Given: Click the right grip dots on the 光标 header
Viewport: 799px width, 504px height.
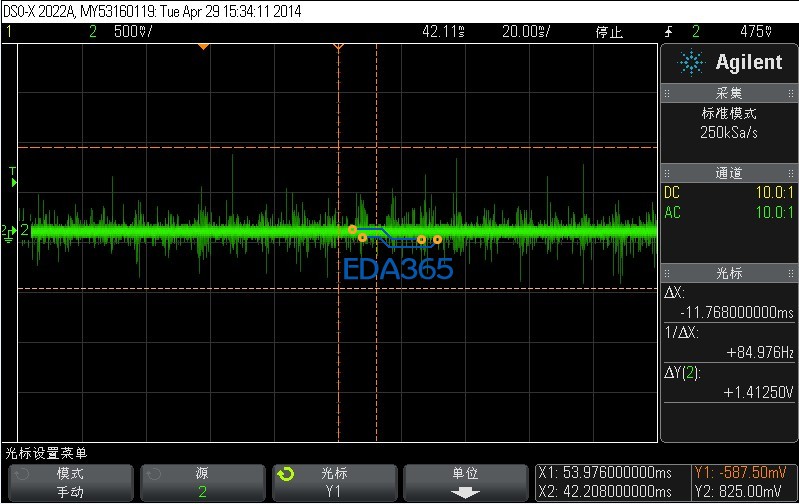Looking at the screenshot, I should point(791,274).
